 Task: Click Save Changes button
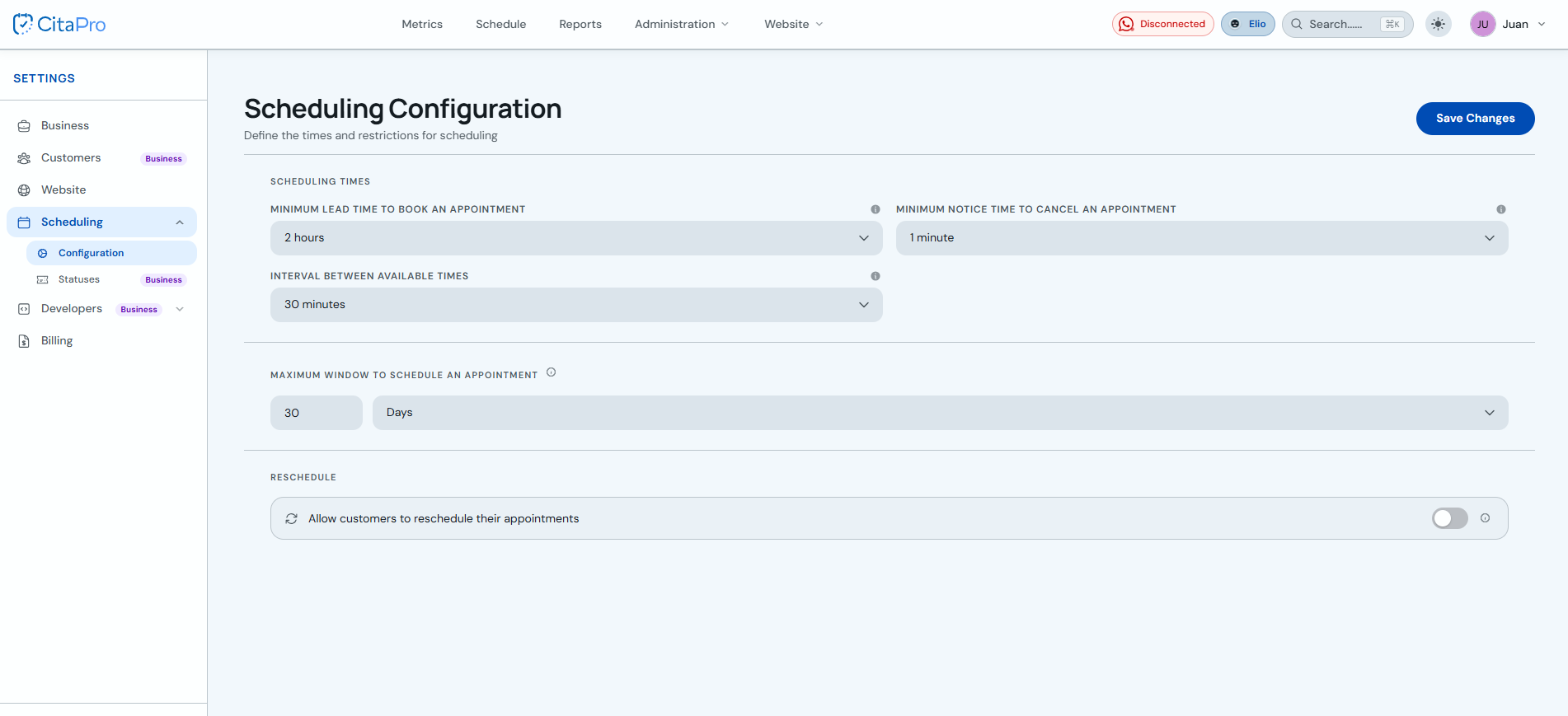pyautogui.click(x=1475, y=119)
